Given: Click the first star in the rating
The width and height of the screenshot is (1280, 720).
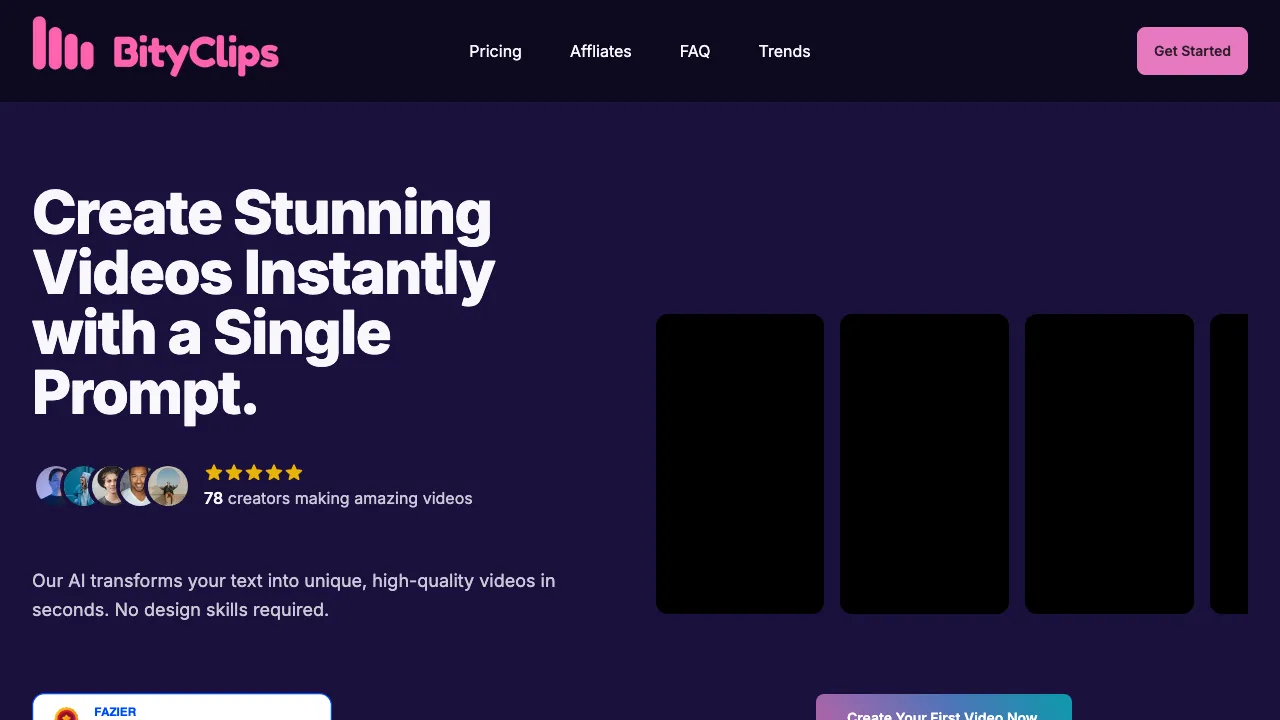Looking at the screenshot, I should pos(214,472).
